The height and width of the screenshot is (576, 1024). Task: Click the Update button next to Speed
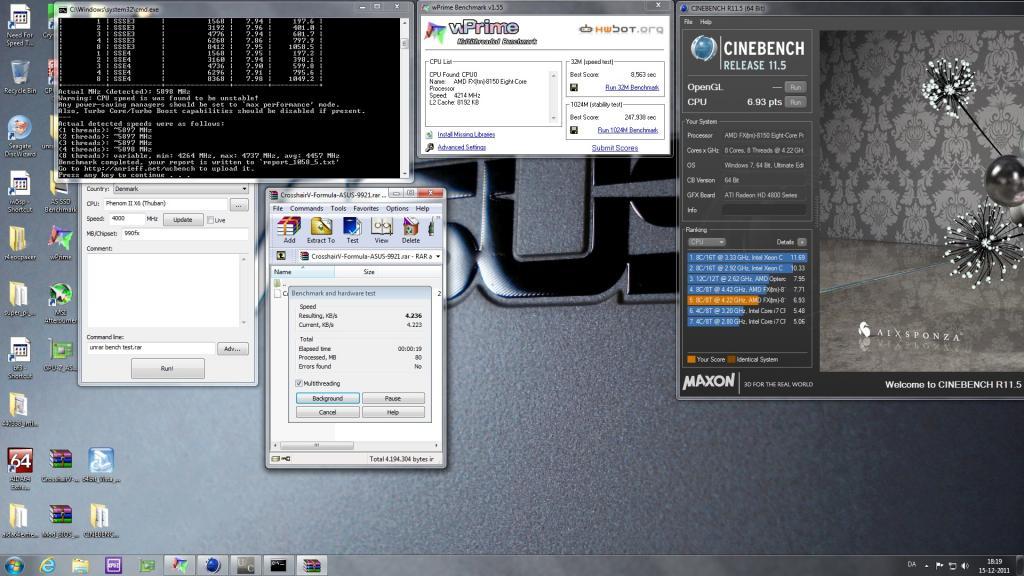pyautogui.click(x=182, y=220)
